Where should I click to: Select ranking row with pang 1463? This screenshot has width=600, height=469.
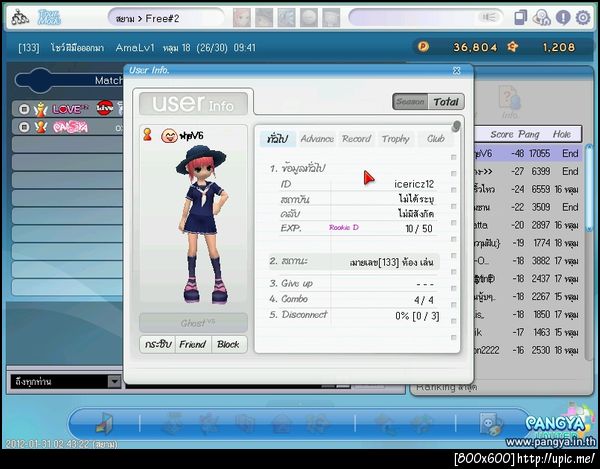click(528, 332)
